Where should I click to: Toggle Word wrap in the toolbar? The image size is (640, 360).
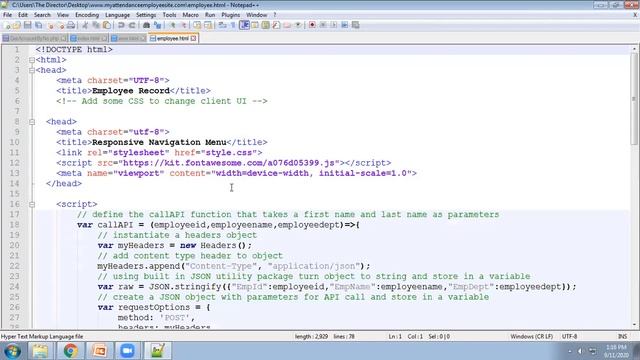pos(222,25)
